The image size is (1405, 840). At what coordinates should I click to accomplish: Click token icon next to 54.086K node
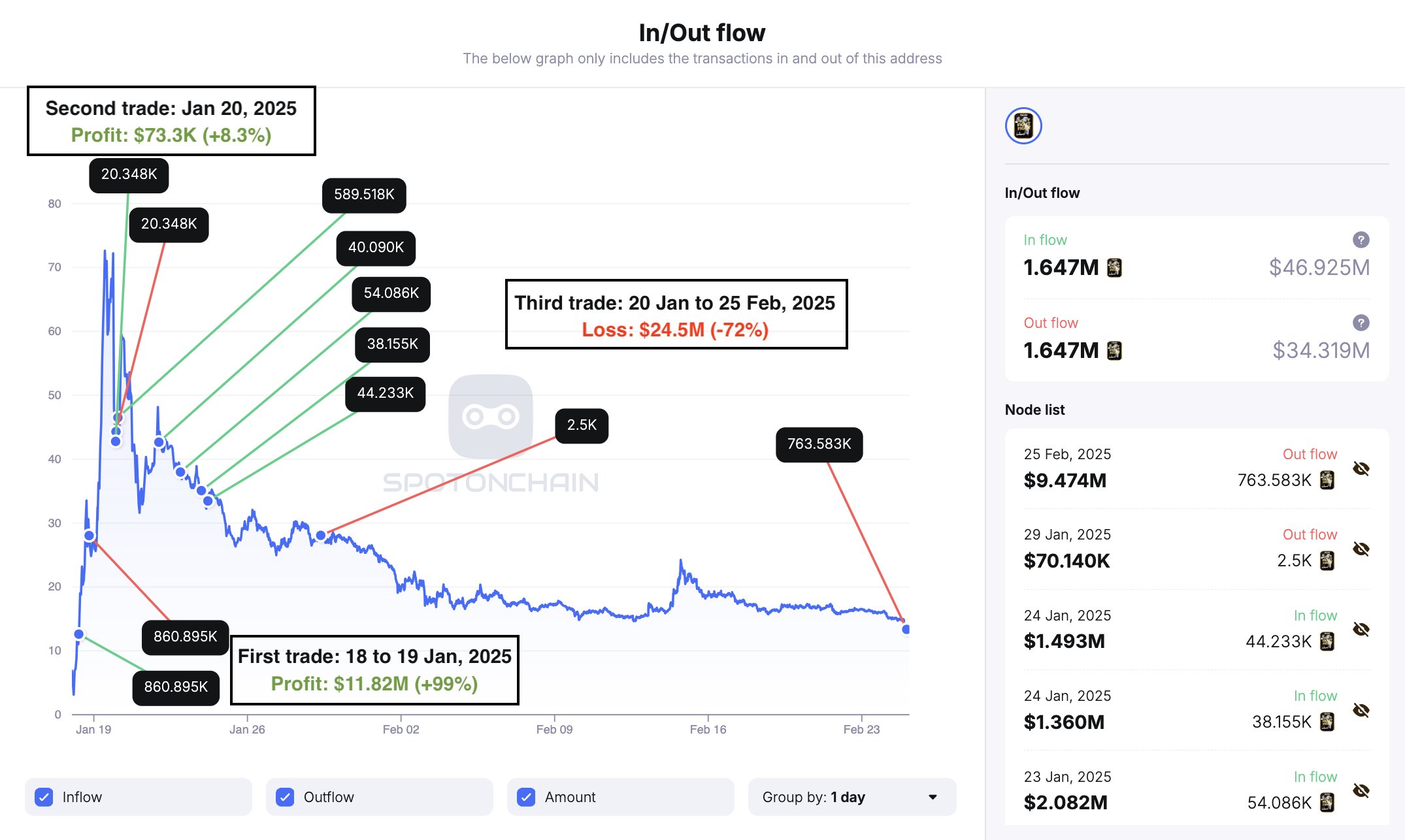(1327, 803)
